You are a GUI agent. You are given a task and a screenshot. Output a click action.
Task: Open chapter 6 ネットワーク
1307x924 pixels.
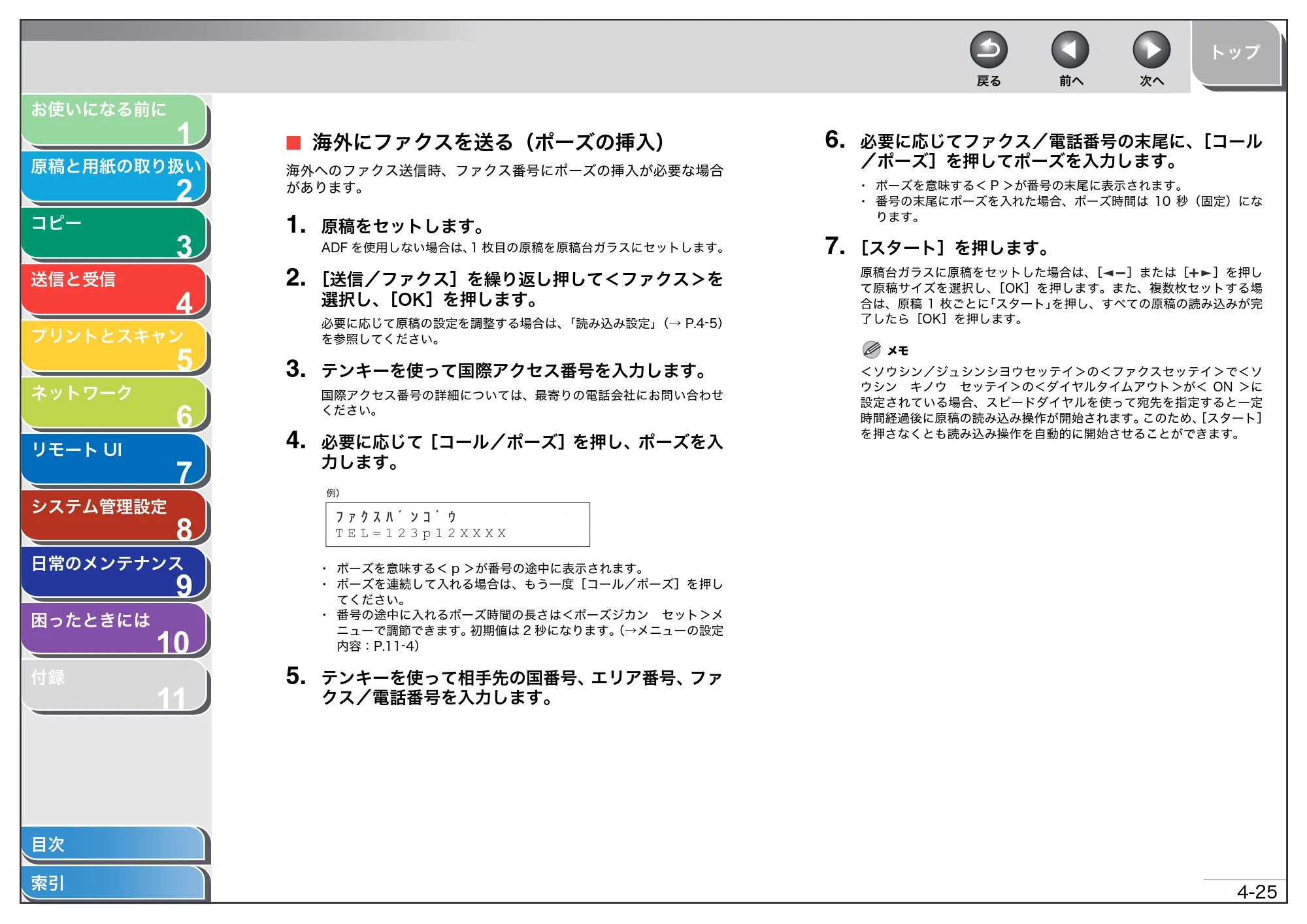[x=114, y=403]
